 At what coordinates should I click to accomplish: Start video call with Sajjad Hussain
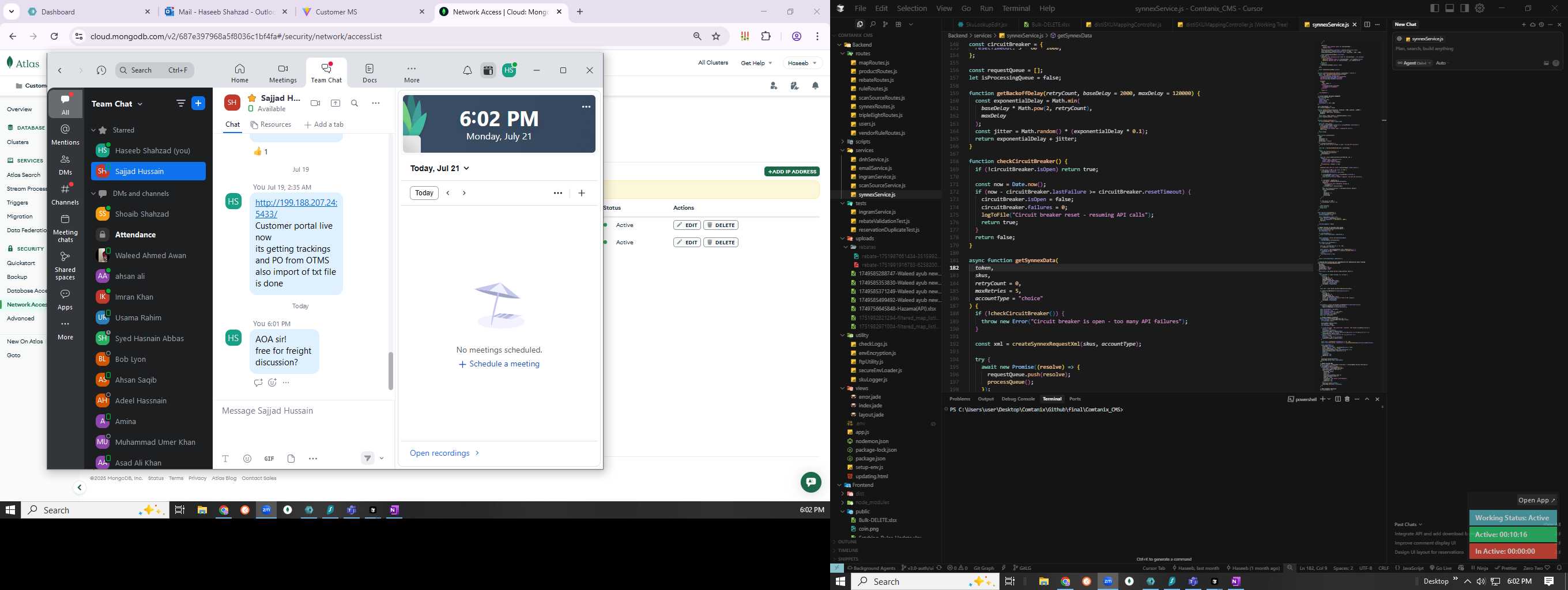[315, 103]
